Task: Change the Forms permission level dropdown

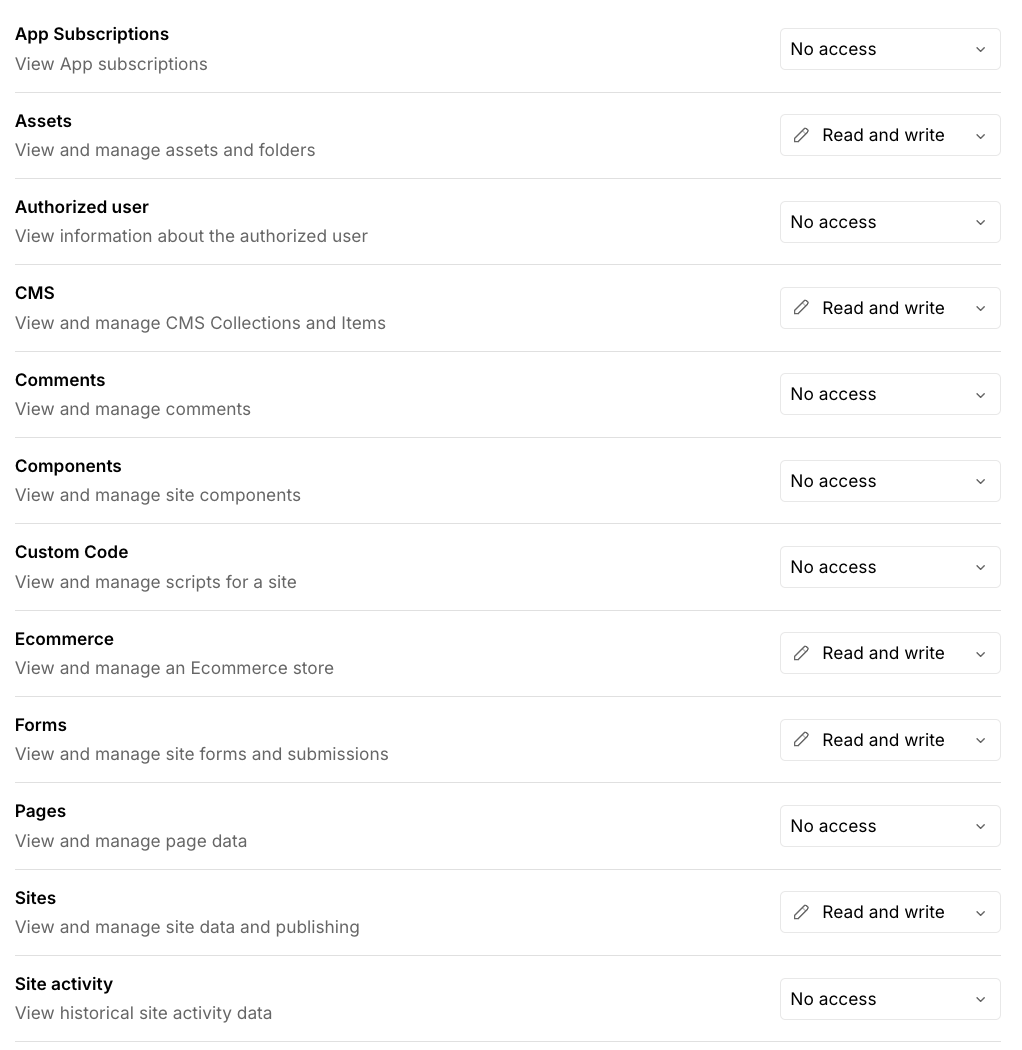Action: (x=889, y=740)
